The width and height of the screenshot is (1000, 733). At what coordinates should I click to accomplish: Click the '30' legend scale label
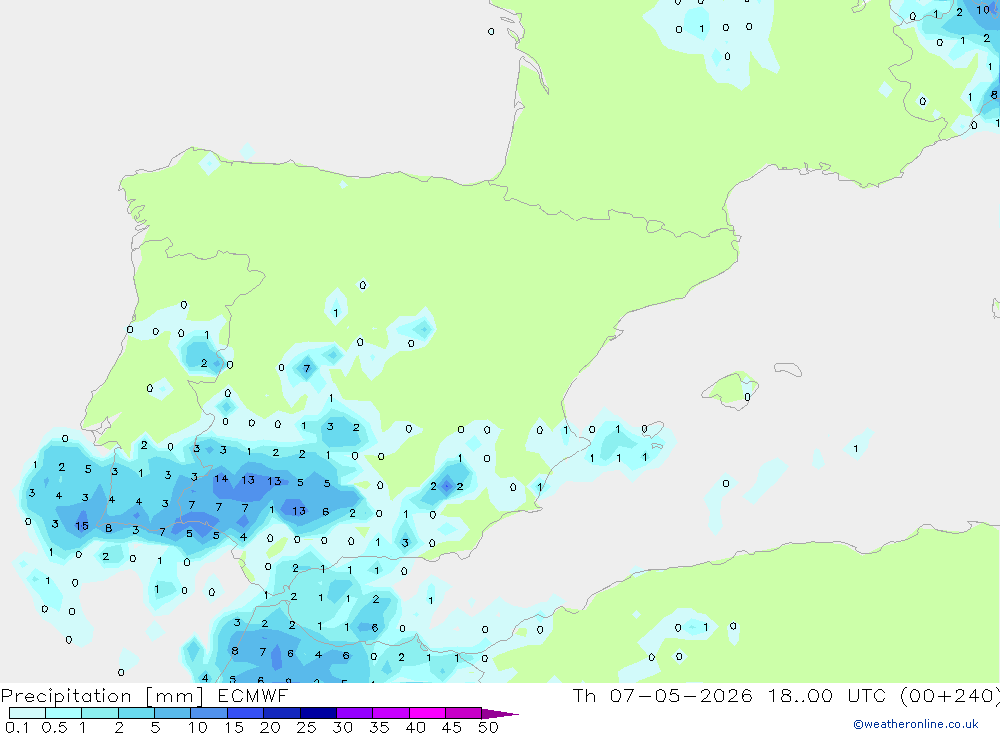point(342,727)
